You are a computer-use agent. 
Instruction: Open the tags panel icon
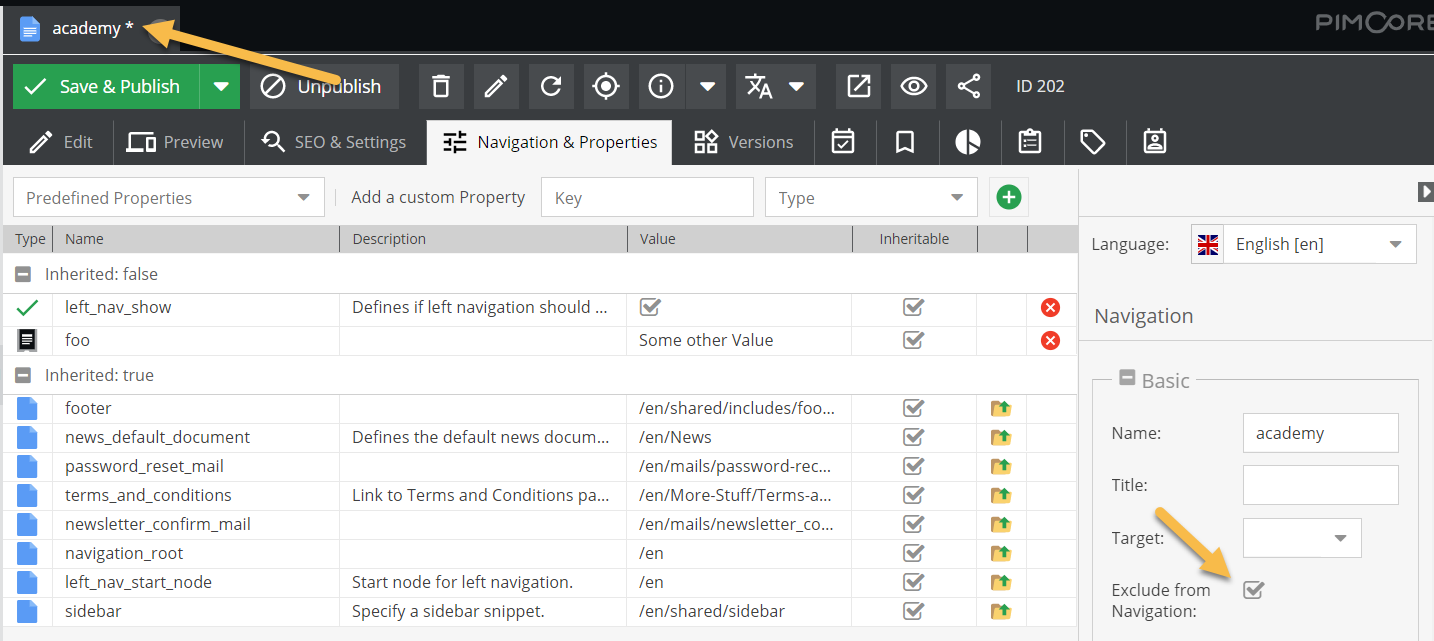coord(1093,142)
